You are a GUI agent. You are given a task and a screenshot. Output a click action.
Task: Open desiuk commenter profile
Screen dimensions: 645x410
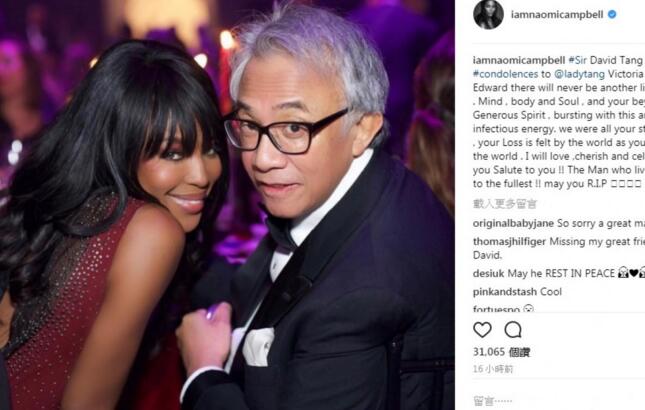point(489,273)
